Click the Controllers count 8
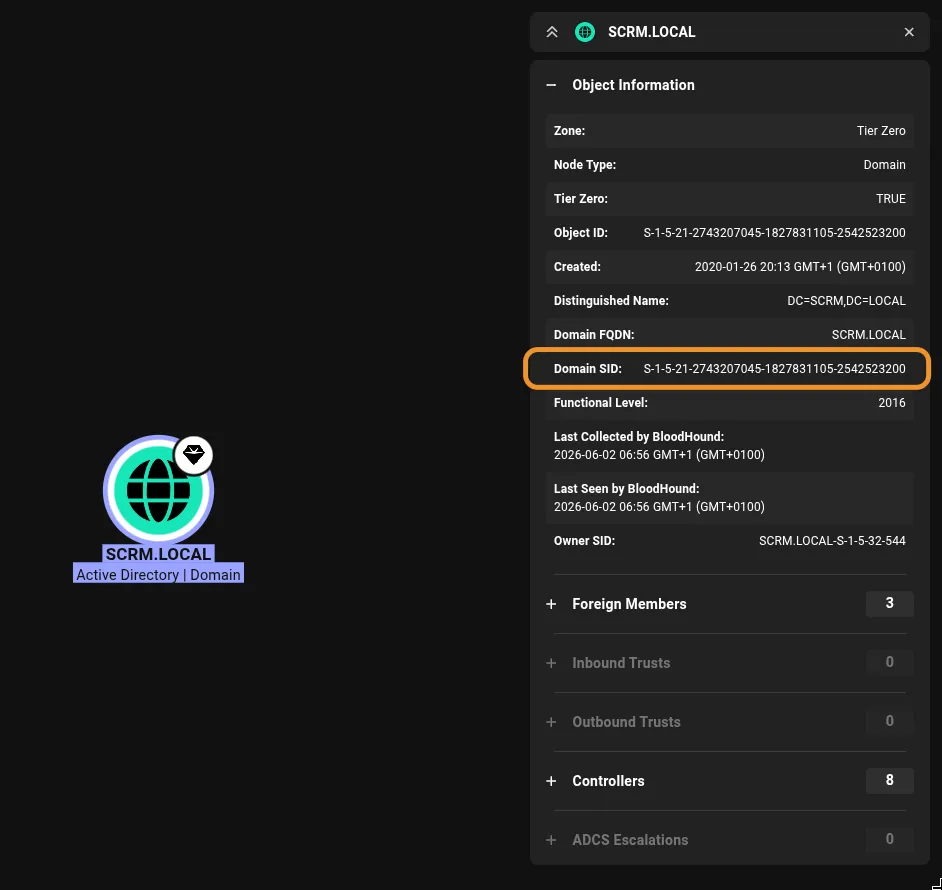This screenshot has width=942, height=890. [x=889, y=780]
